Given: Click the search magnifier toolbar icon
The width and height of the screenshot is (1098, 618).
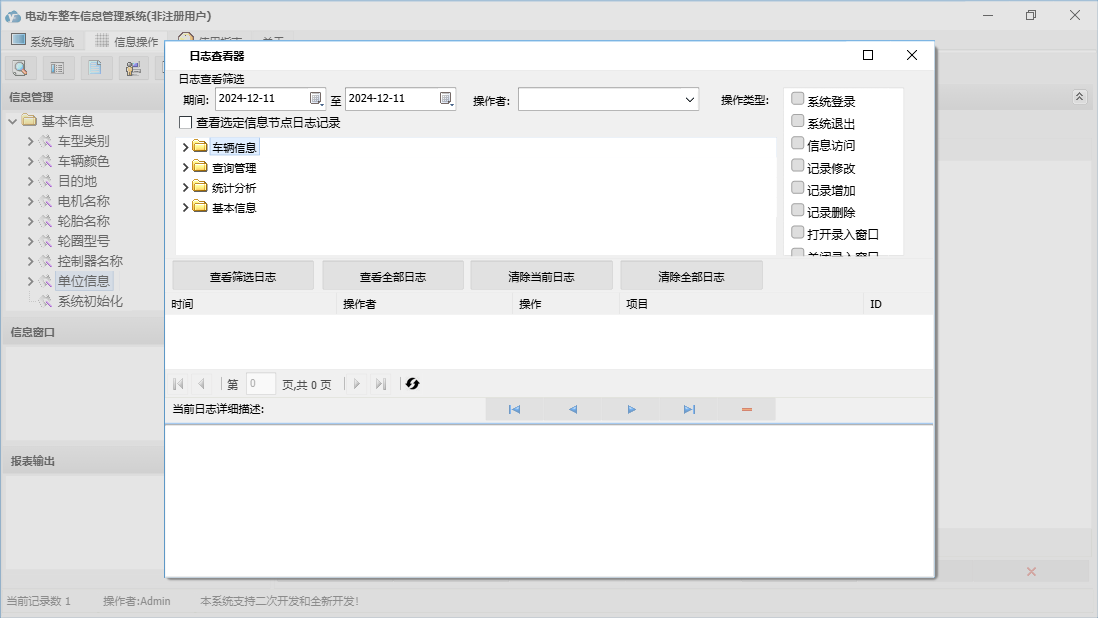Looking at the screenshot, I should pyautogui.click(x=20, y=68).
